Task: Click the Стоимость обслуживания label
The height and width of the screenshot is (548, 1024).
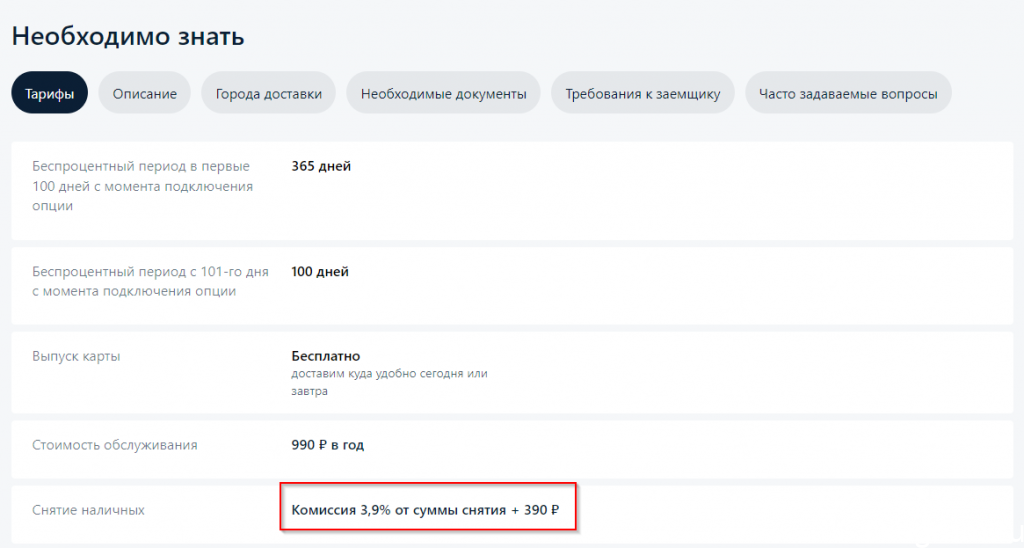Action: 114,445
